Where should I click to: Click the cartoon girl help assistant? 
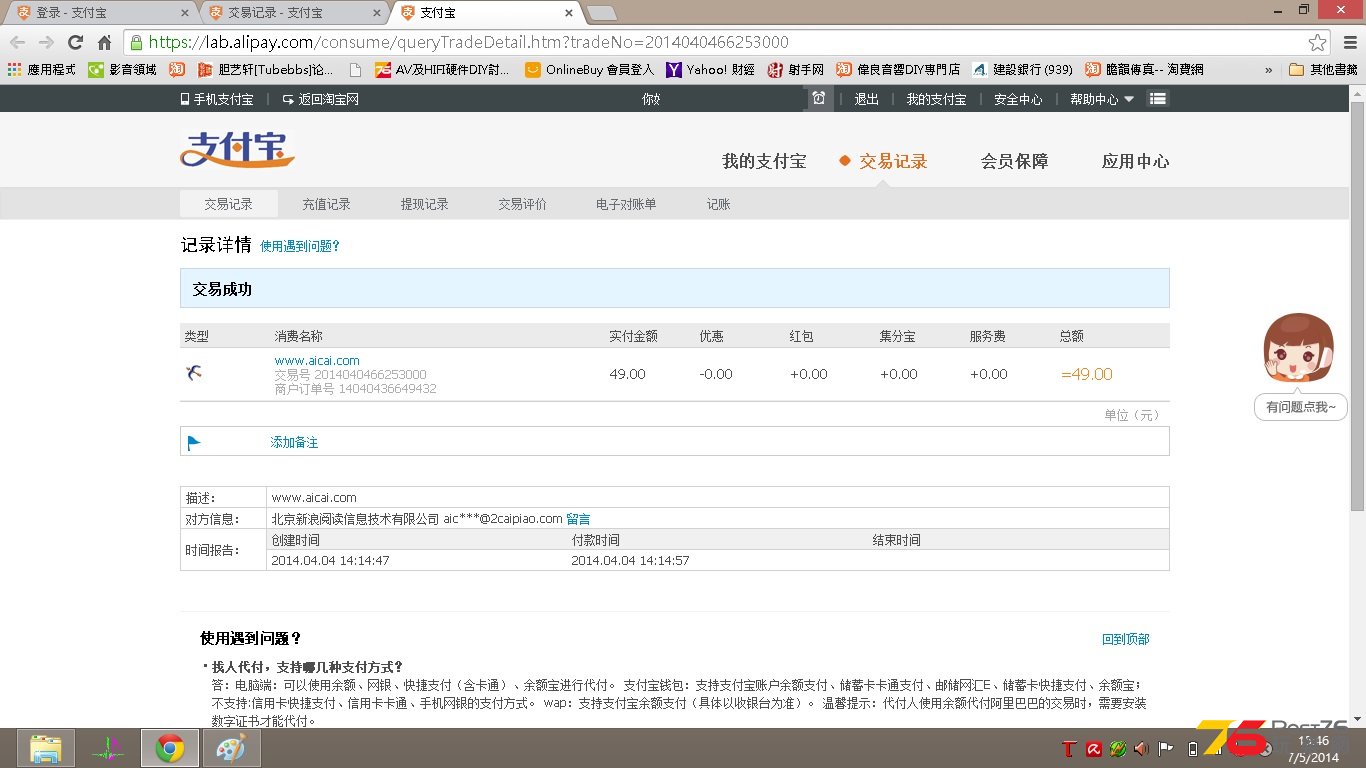1299,350
